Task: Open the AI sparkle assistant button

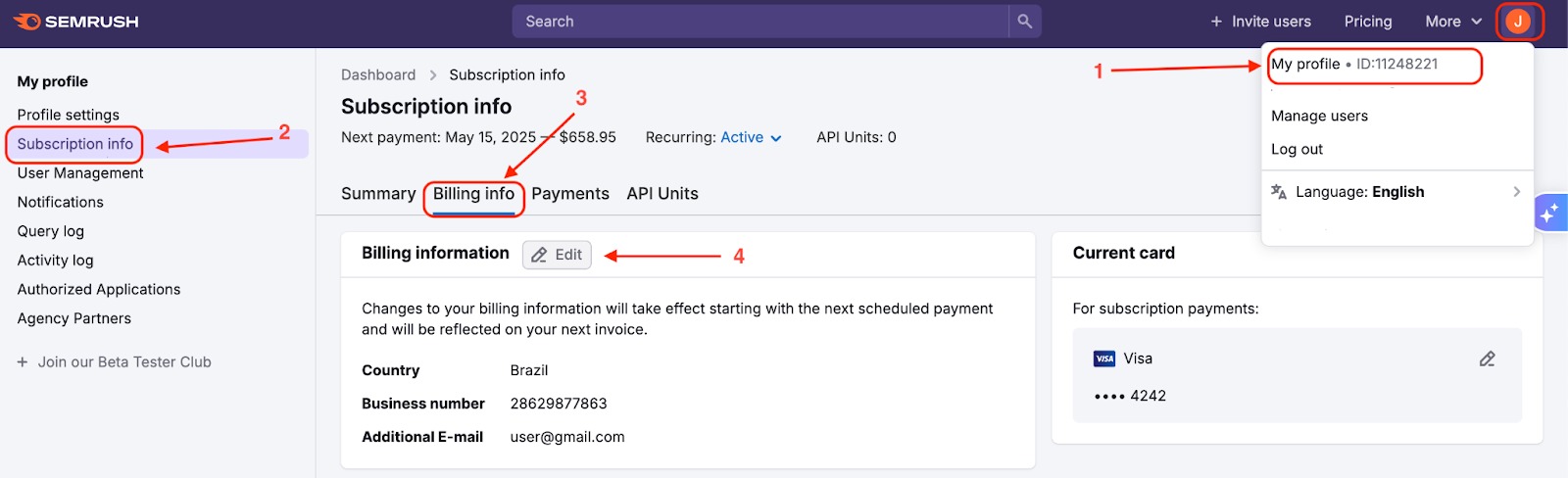Action: click(x=1550, y=213)
